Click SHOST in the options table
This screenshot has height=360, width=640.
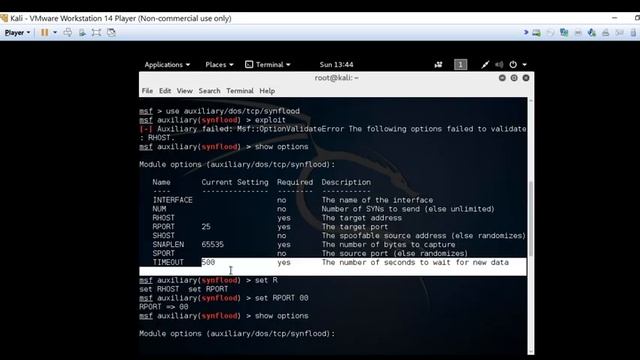point(163,236)
